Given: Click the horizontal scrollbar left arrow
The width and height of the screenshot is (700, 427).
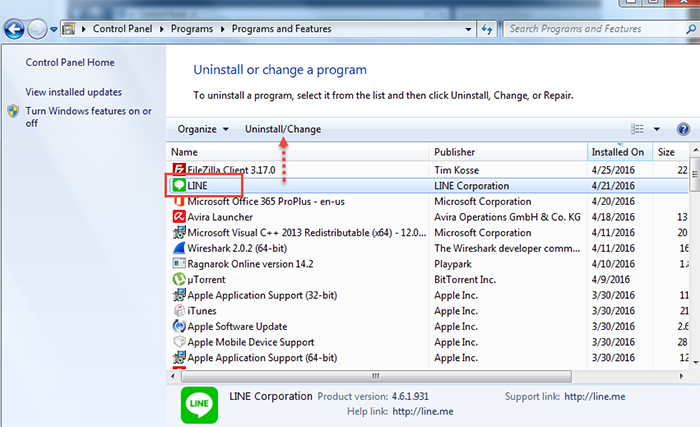Looking at the screenshot, I should tap(173, 376).
